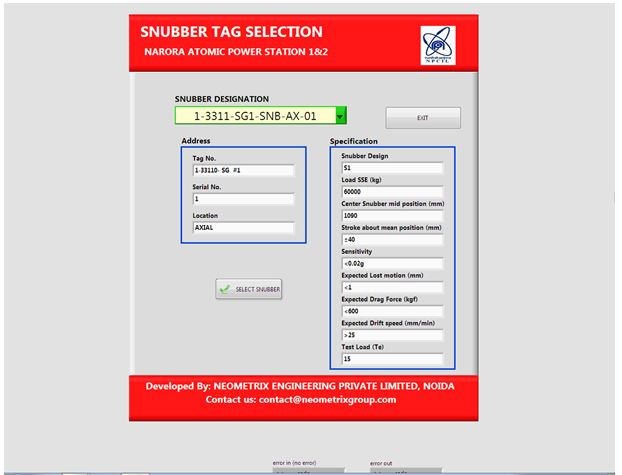The width and height of the screenshot is (622, 475).
Task: Click the Serial No. field
Action: coord(242,199)
